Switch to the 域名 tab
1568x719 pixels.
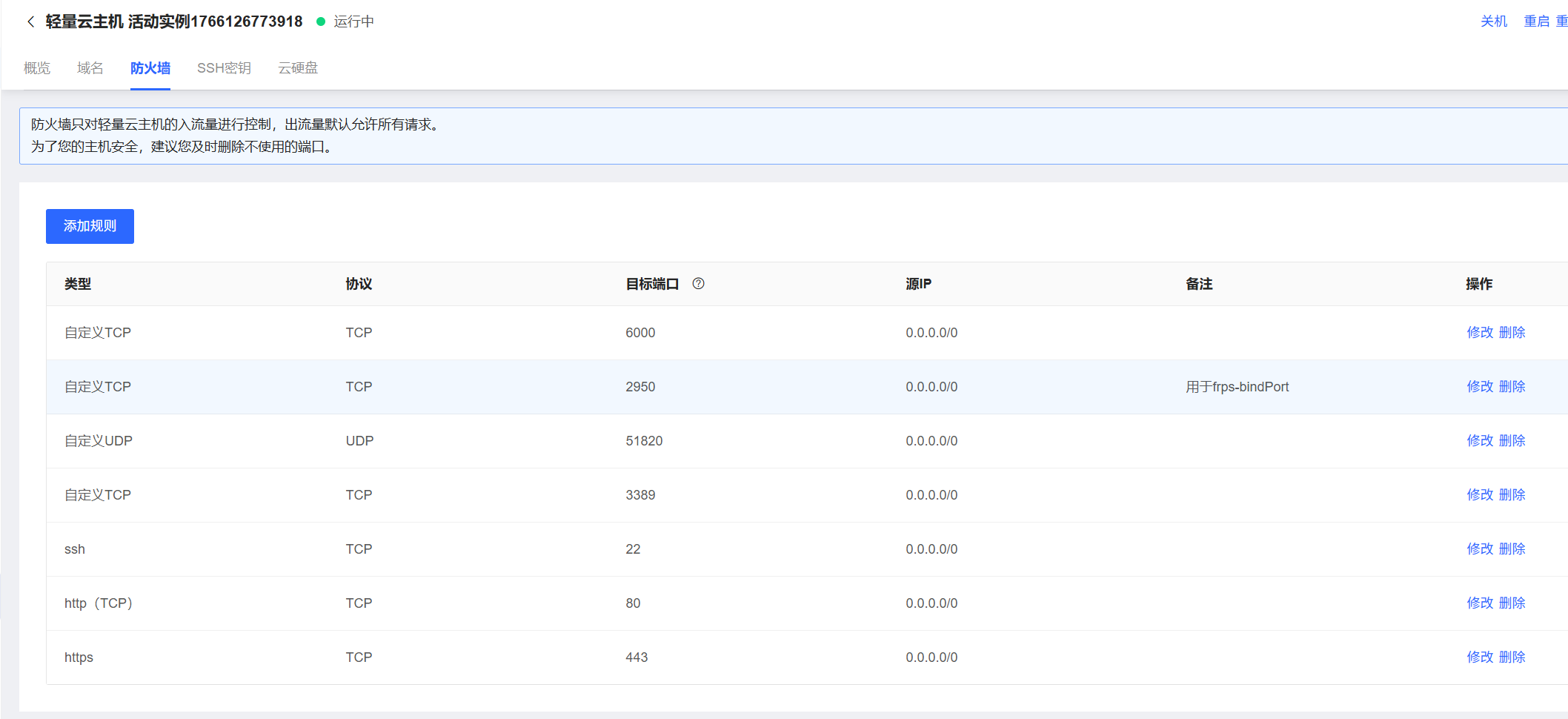coord(90,68)
